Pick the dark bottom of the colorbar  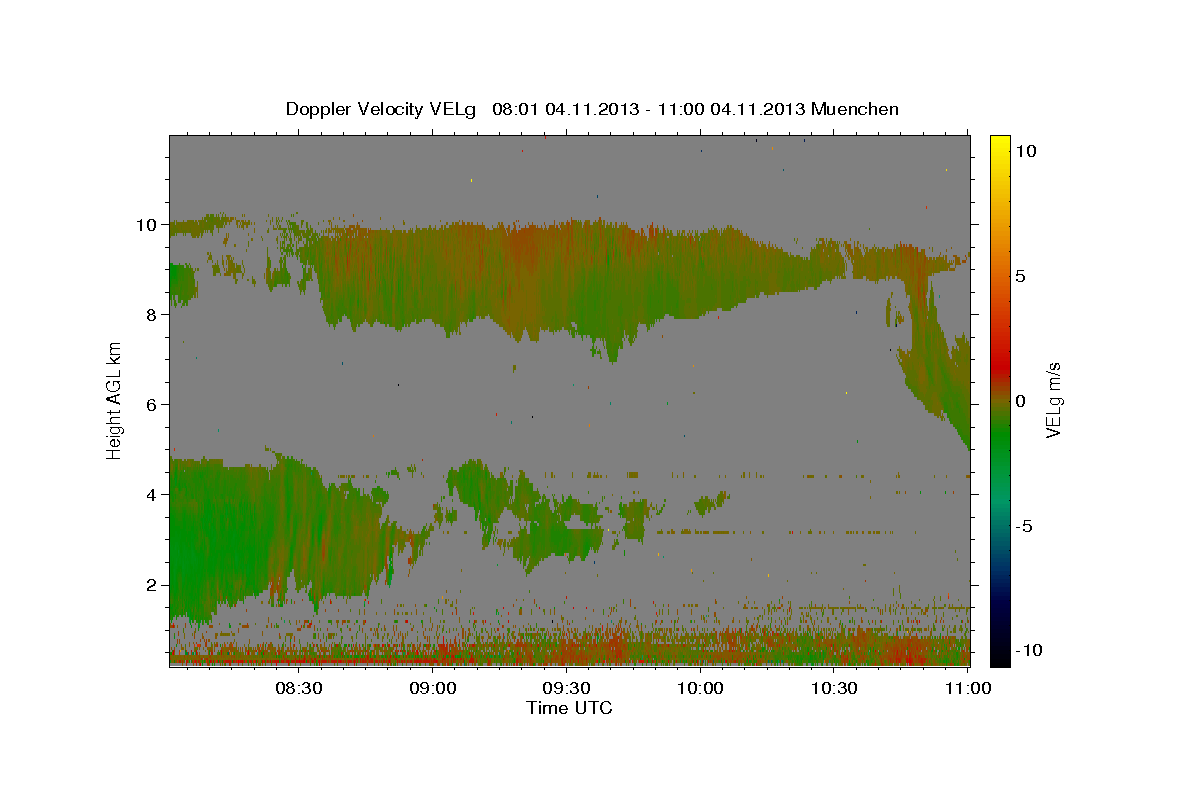(1000, 652)
